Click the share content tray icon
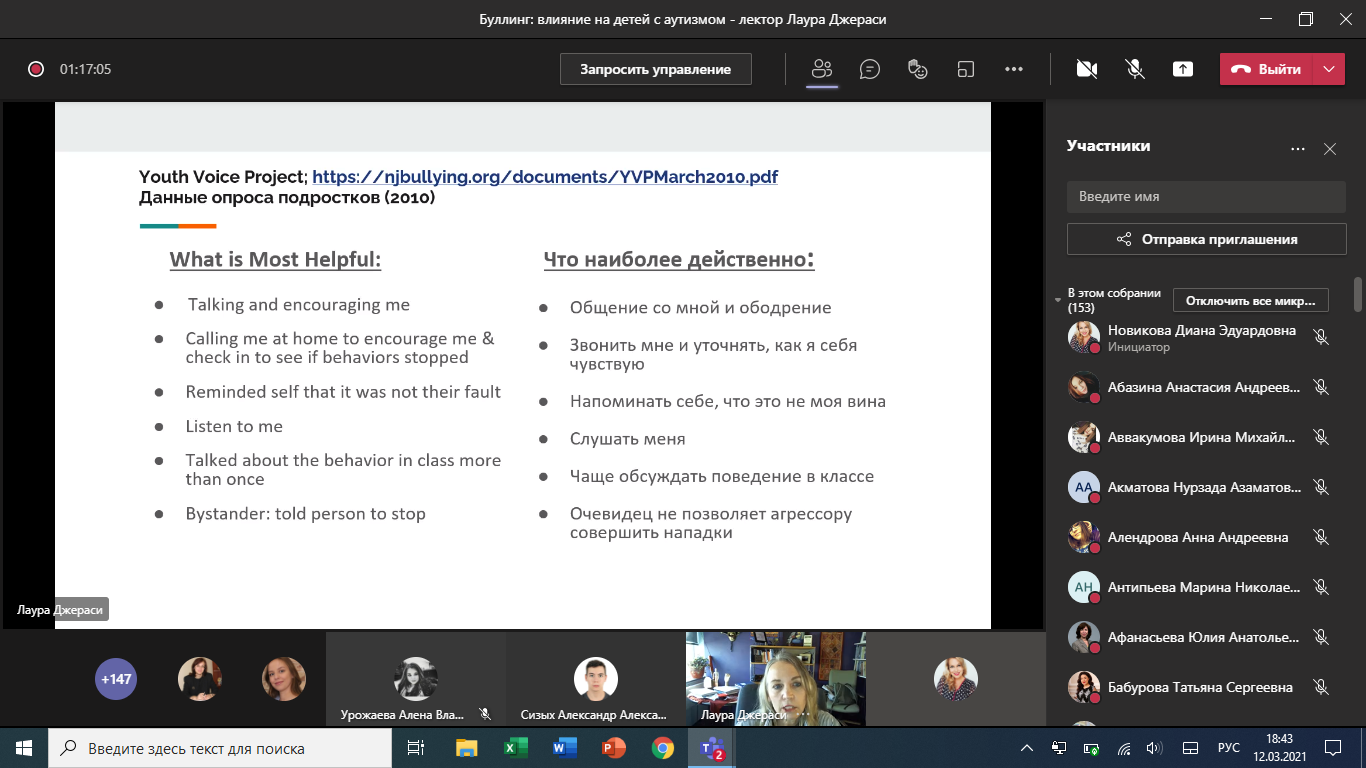This screenshot has width=1366, height=768. coord(1183,69)
